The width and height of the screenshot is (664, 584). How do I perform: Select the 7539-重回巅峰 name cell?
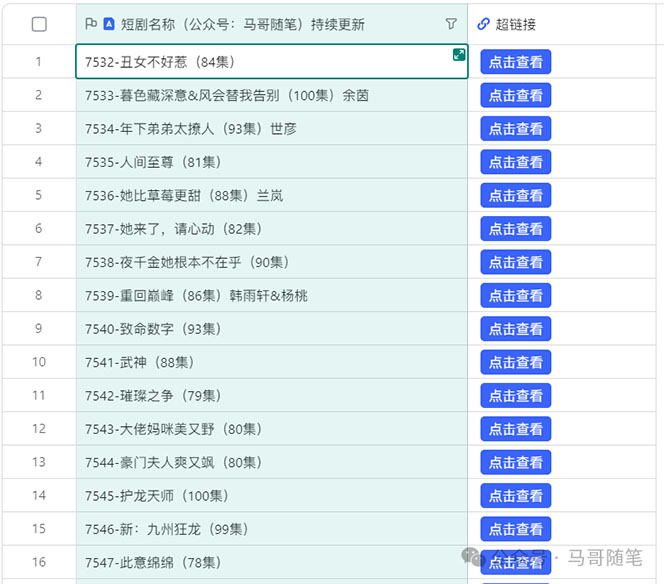196,296
